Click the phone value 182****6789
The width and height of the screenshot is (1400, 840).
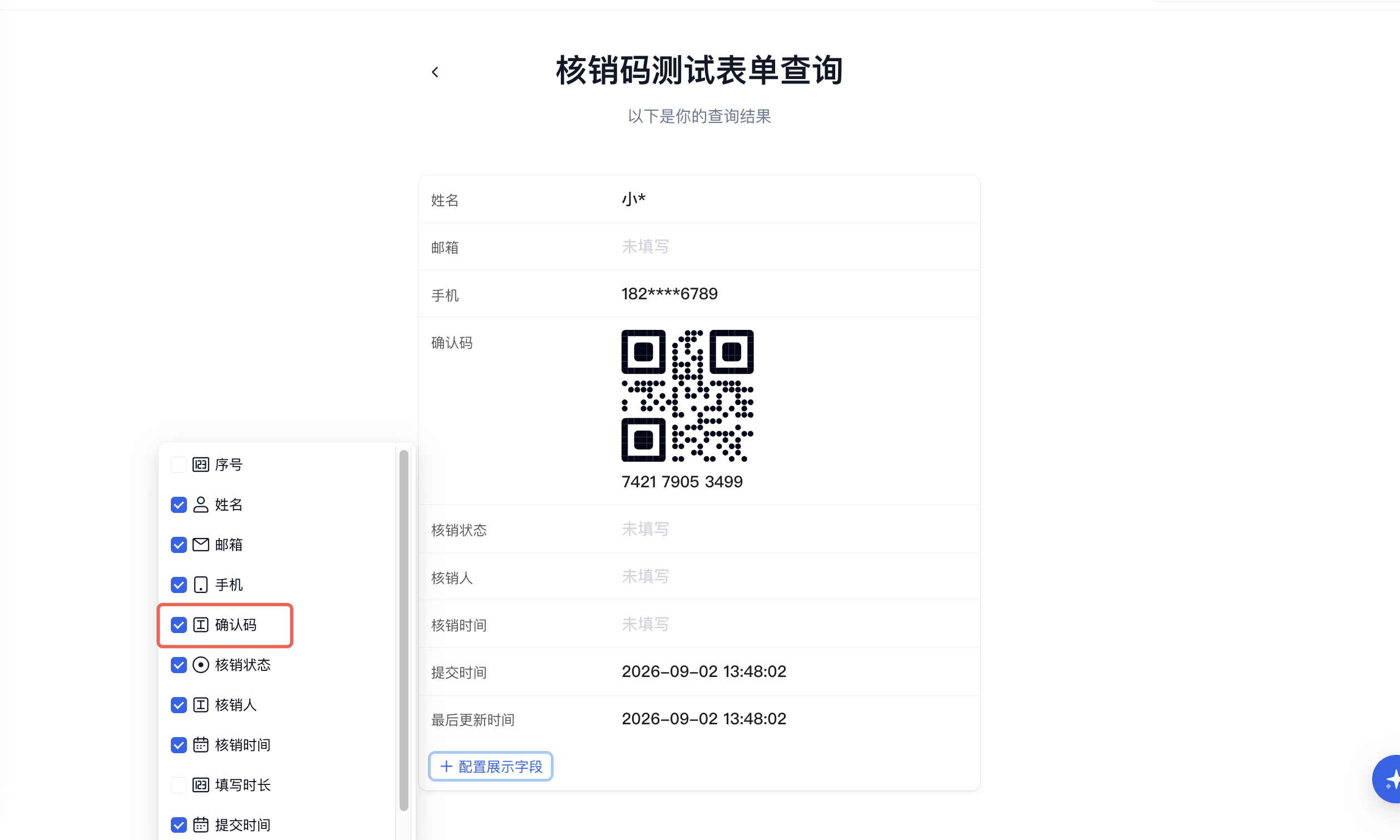point(669,294)
